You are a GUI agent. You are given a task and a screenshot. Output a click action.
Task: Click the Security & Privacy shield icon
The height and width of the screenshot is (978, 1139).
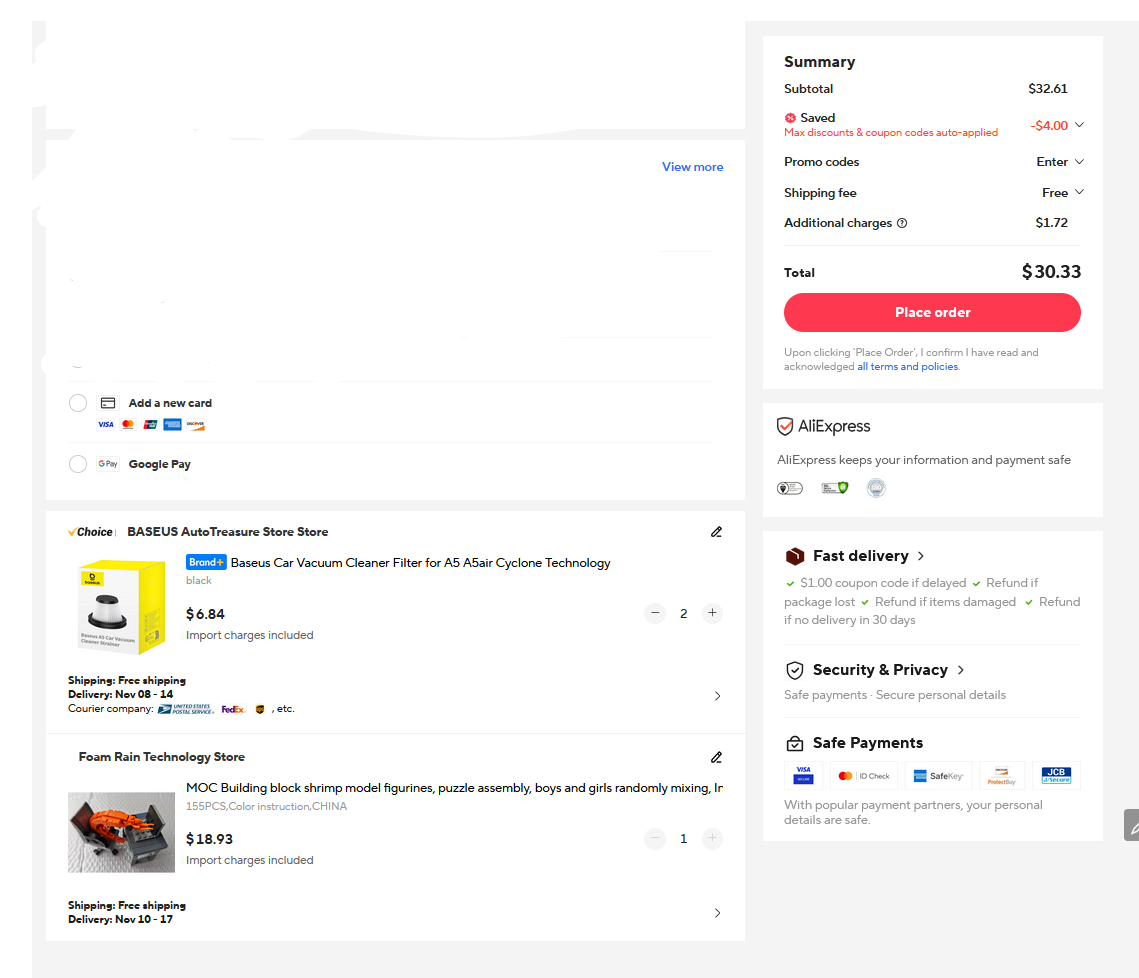[795, 670]
